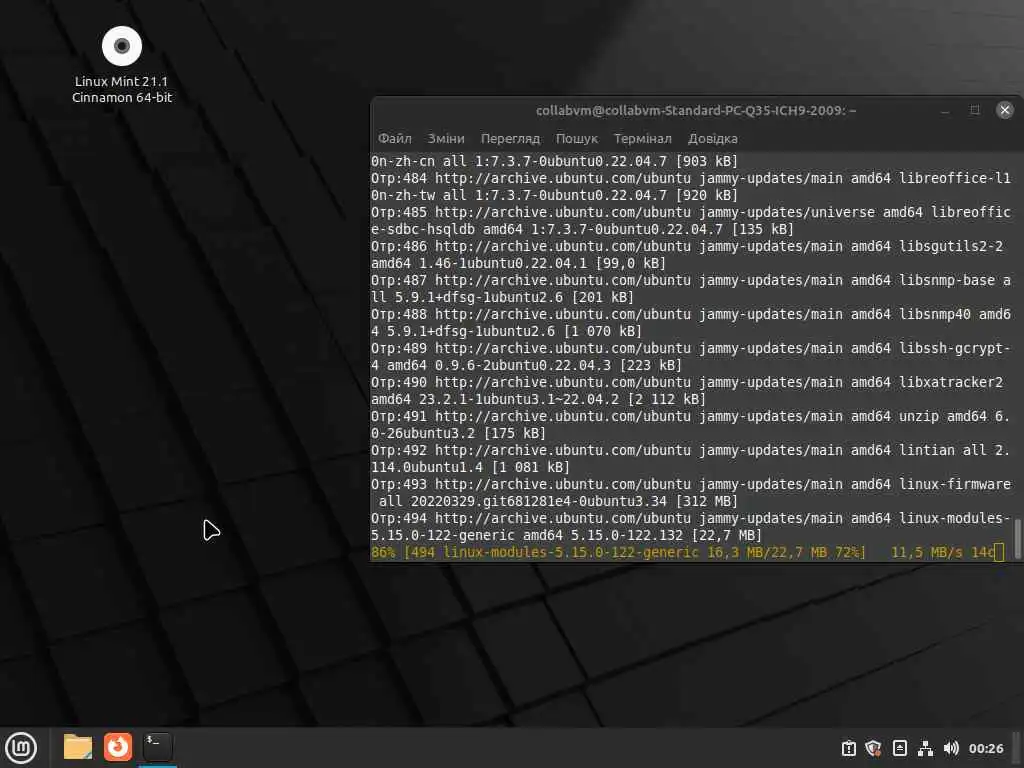Viewport: 1024px width, 768px height.
Task: Open the Linux Mint start menu
Action: 21,747
